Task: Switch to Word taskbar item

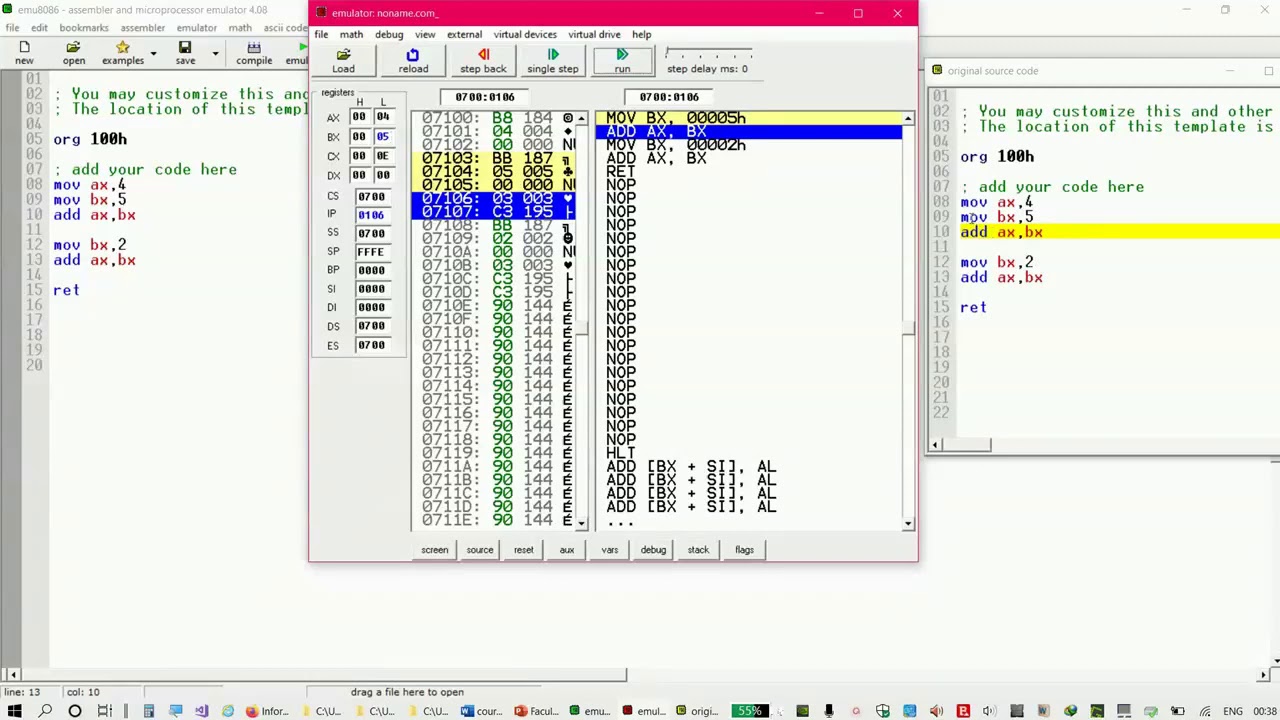Action: (483, 711)
